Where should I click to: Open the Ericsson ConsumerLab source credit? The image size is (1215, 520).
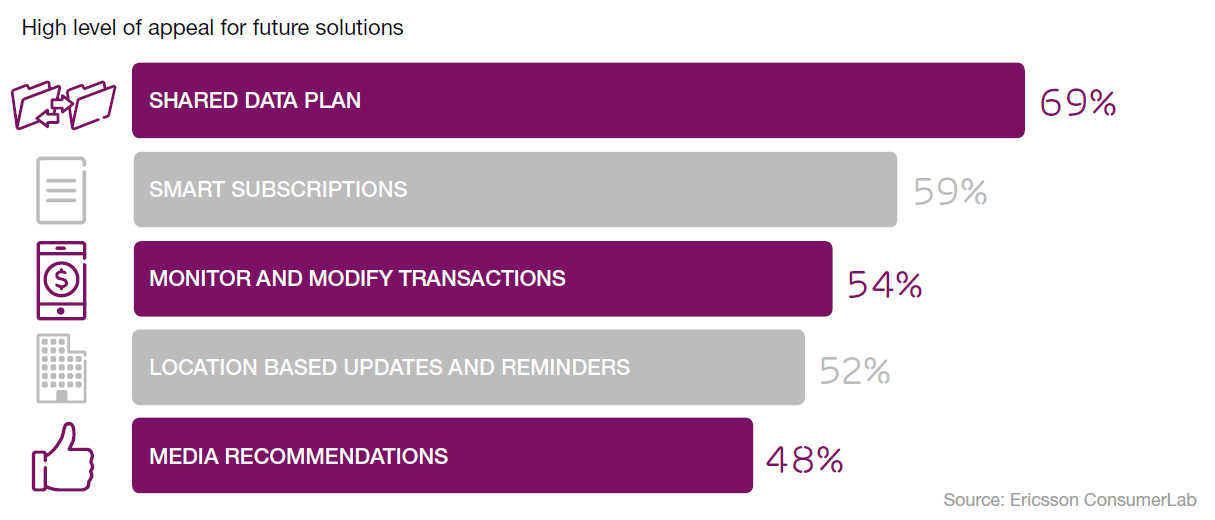point(1070,500)
